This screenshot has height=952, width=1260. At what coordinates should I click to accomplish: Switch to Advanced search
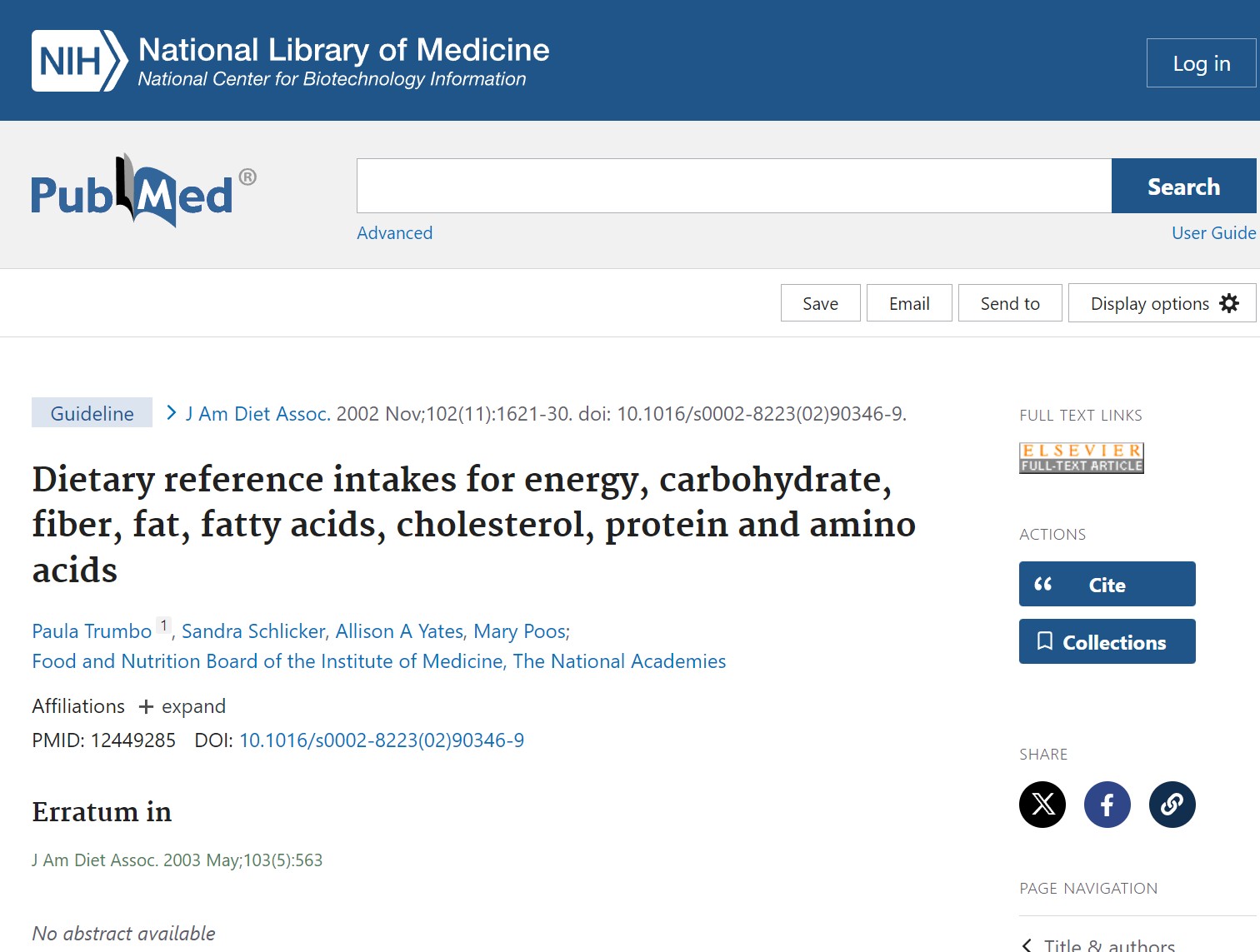click(394, 233)
